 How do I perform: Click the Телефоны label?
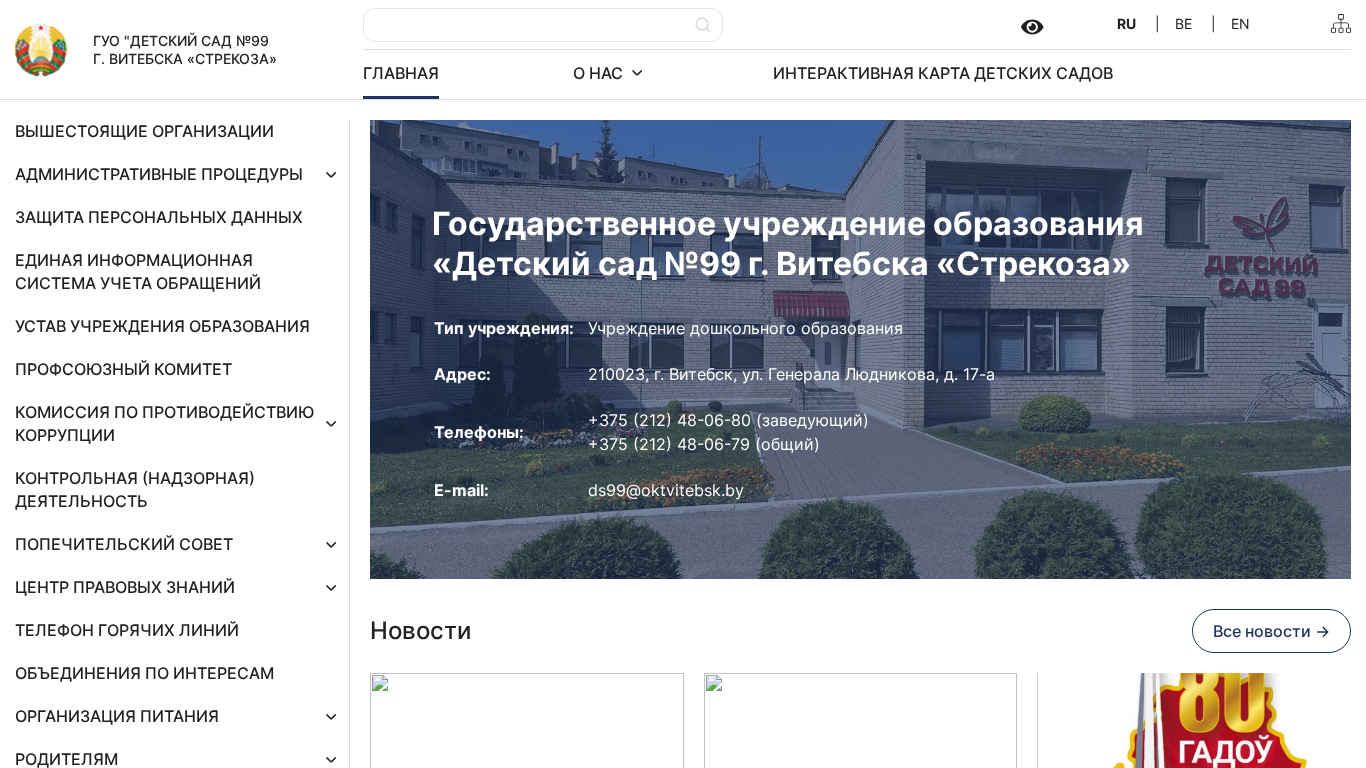(x=479, y=432)
